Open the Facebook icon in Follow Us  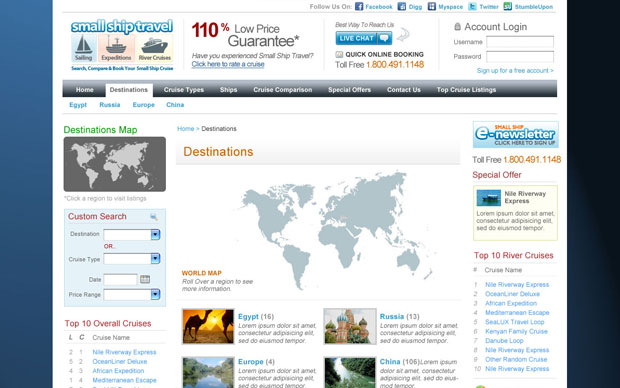(x=359, y=6)
